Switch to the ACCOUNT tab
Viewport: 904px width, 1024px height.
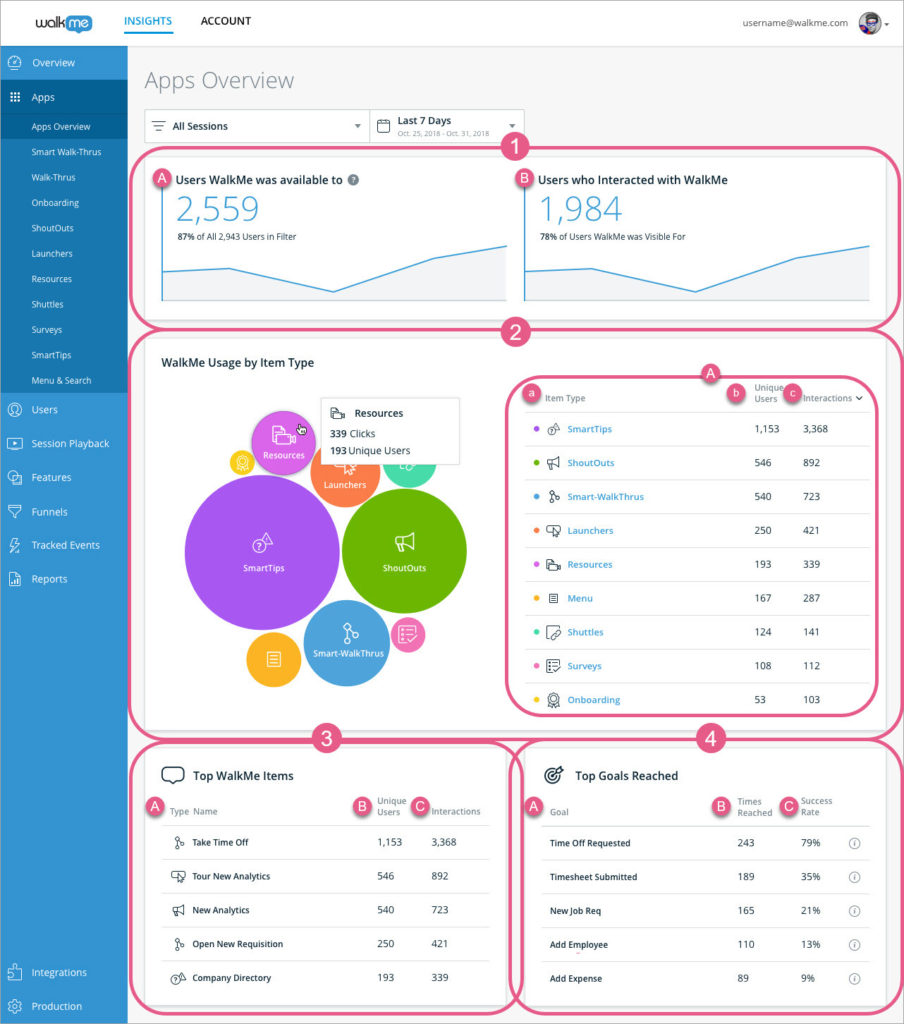tap(225, 21)
